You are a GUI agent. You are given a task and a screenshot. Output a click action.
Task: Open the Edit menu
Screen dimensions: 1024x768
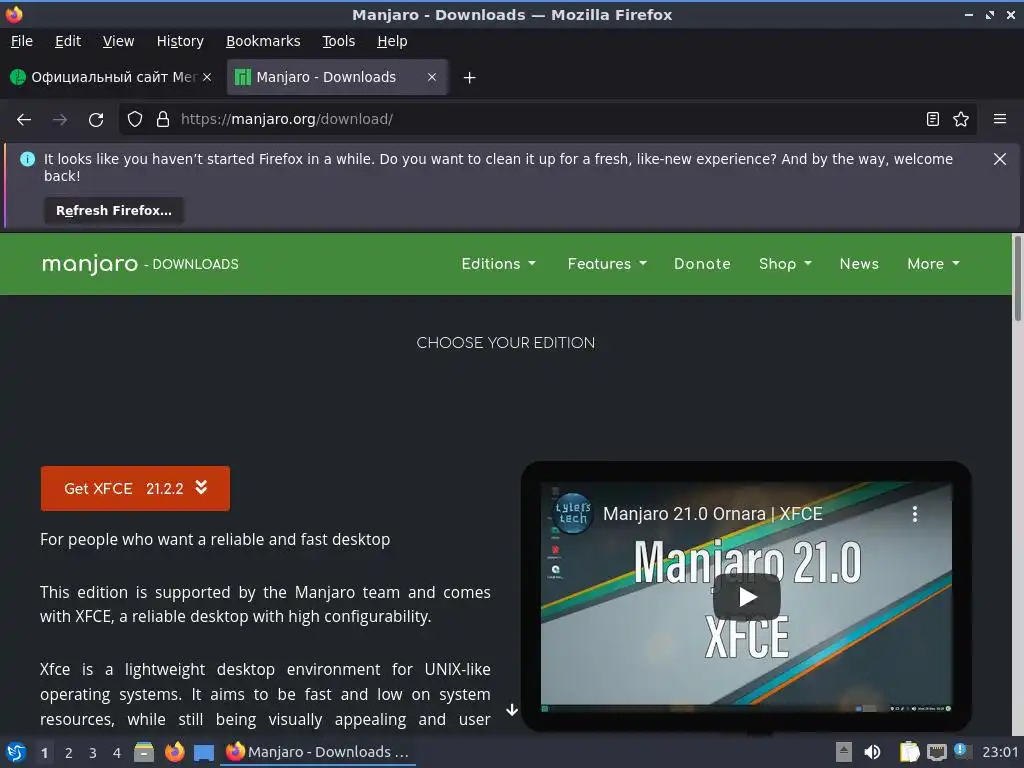pos(68,41)
